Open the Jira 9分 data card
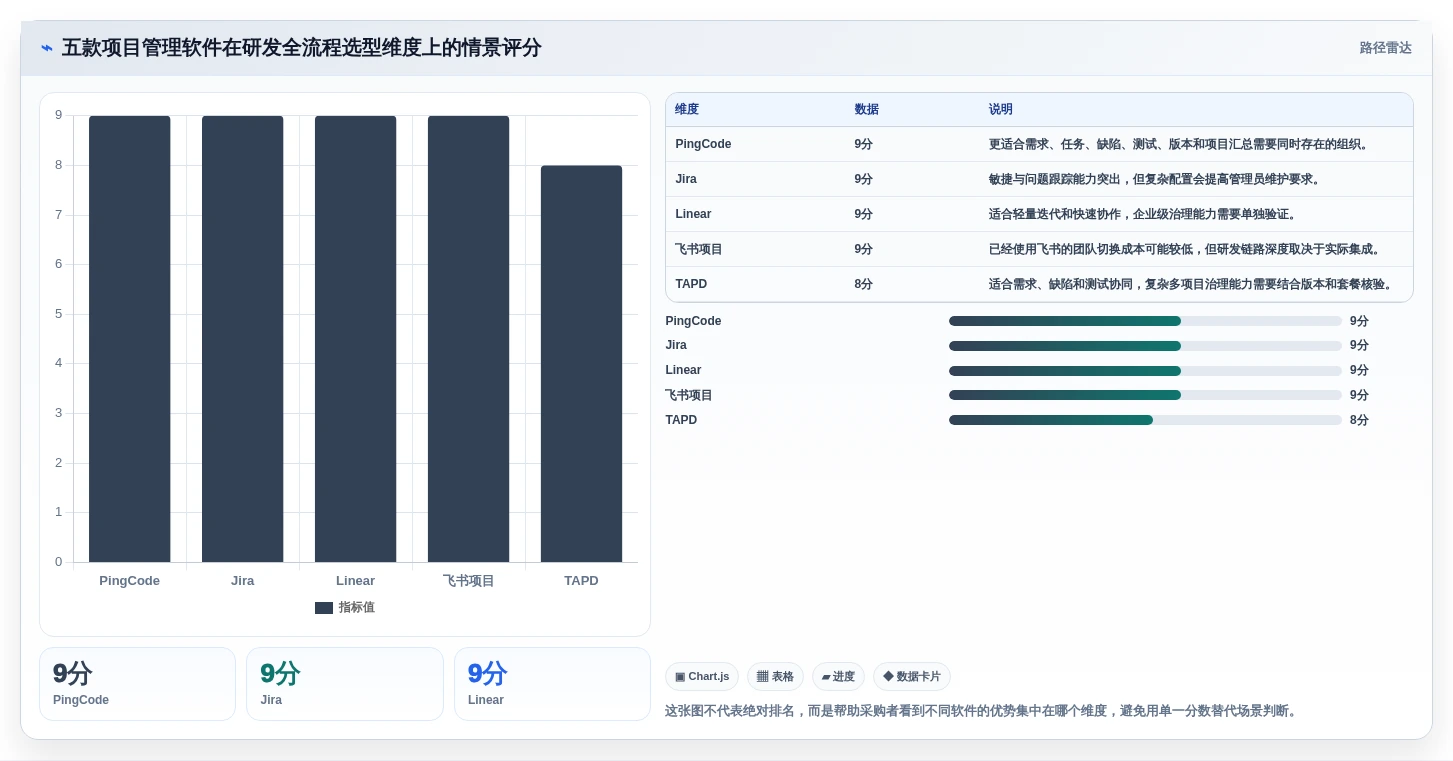Image resolution: width=1453 pixels, height=761 pixels. (x=345, y=684)
